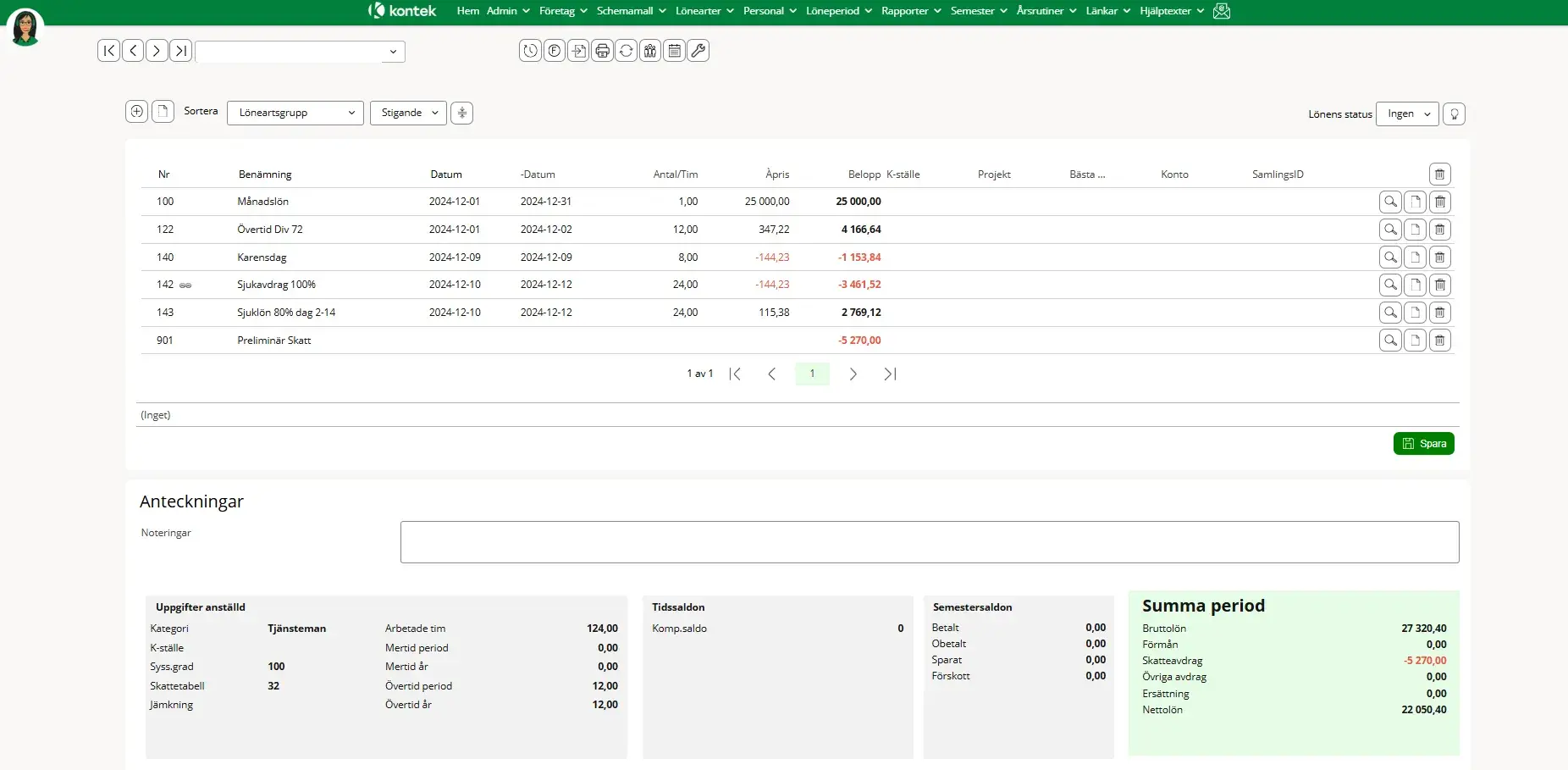This screenshot has width=1568, height=770.
Task: Click page 1 in the pagination
Action: pos(812,374)
